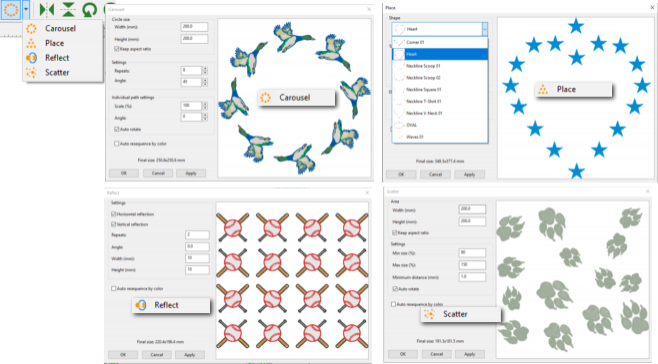Click Apply in the Scatter dialog
658x364 pixels.
coord(469,354)
